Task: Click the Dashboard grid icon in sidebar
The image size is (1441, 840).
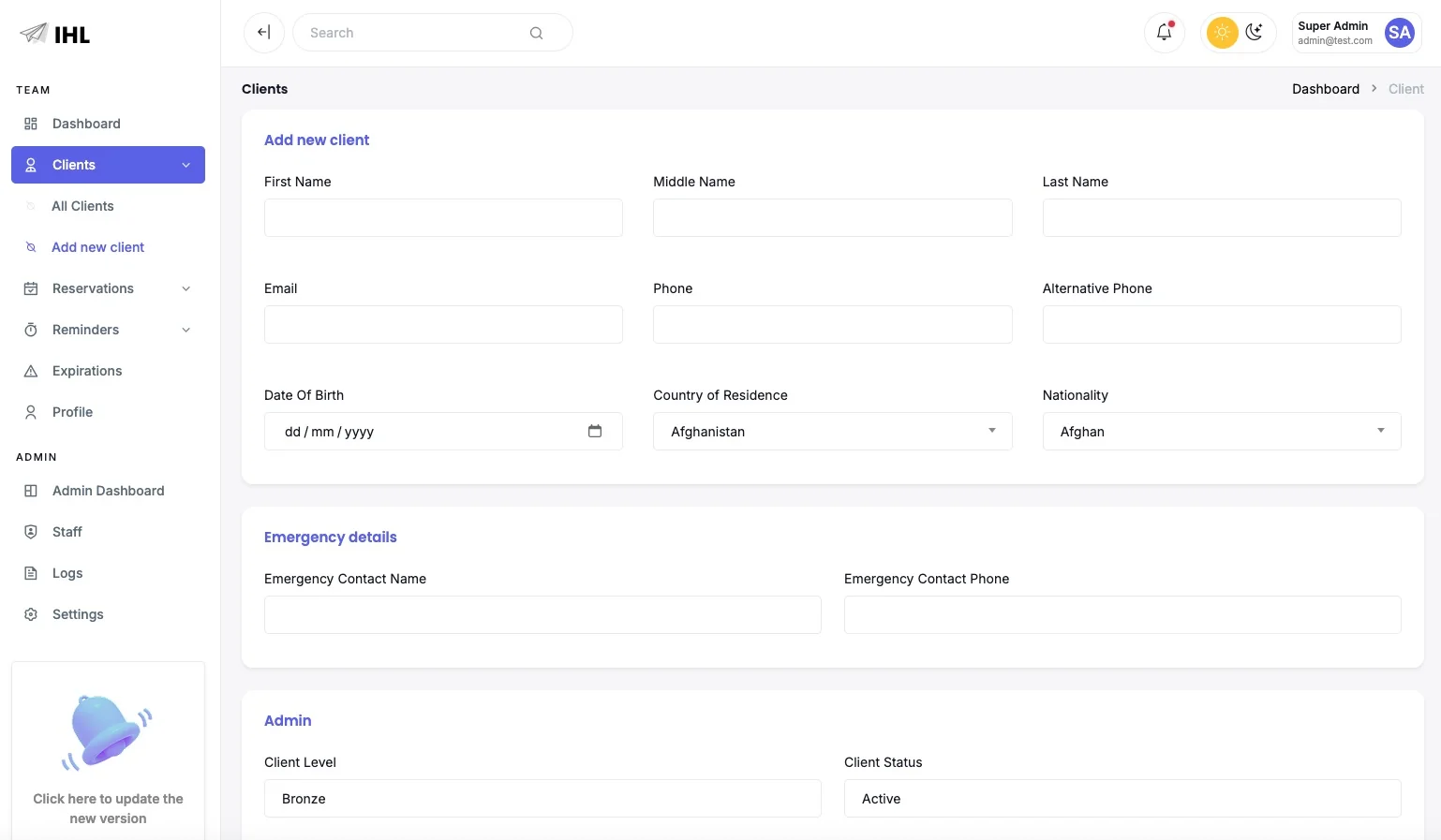Action: (31, 124)
